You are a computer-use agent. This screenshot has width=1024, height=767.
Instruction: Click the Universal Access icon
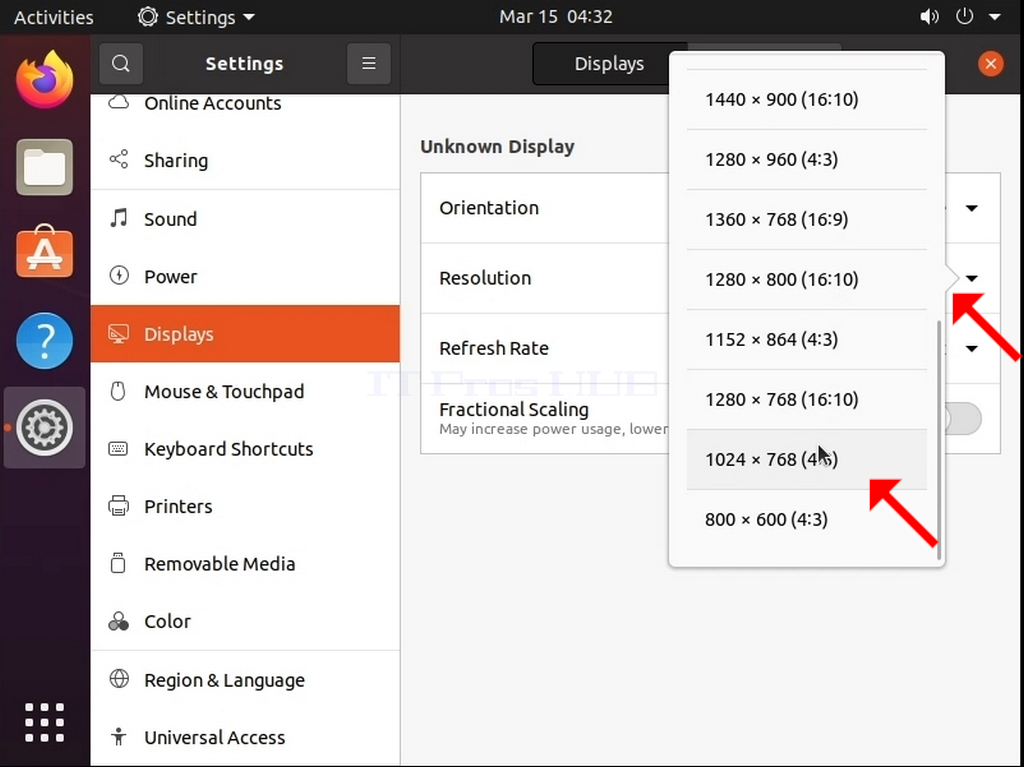coord(118,737)
